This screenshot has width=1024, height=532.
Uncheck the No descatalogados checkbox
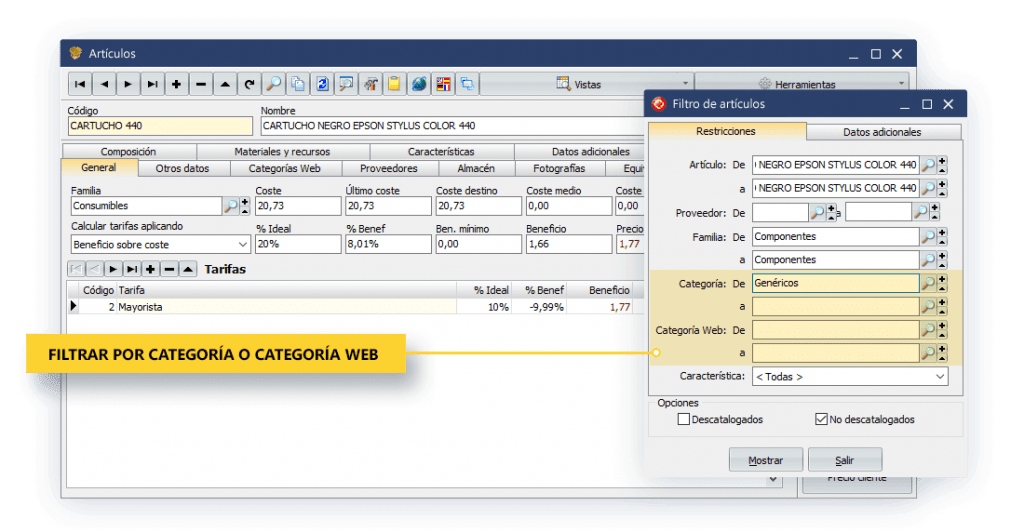tap(822, 419)
